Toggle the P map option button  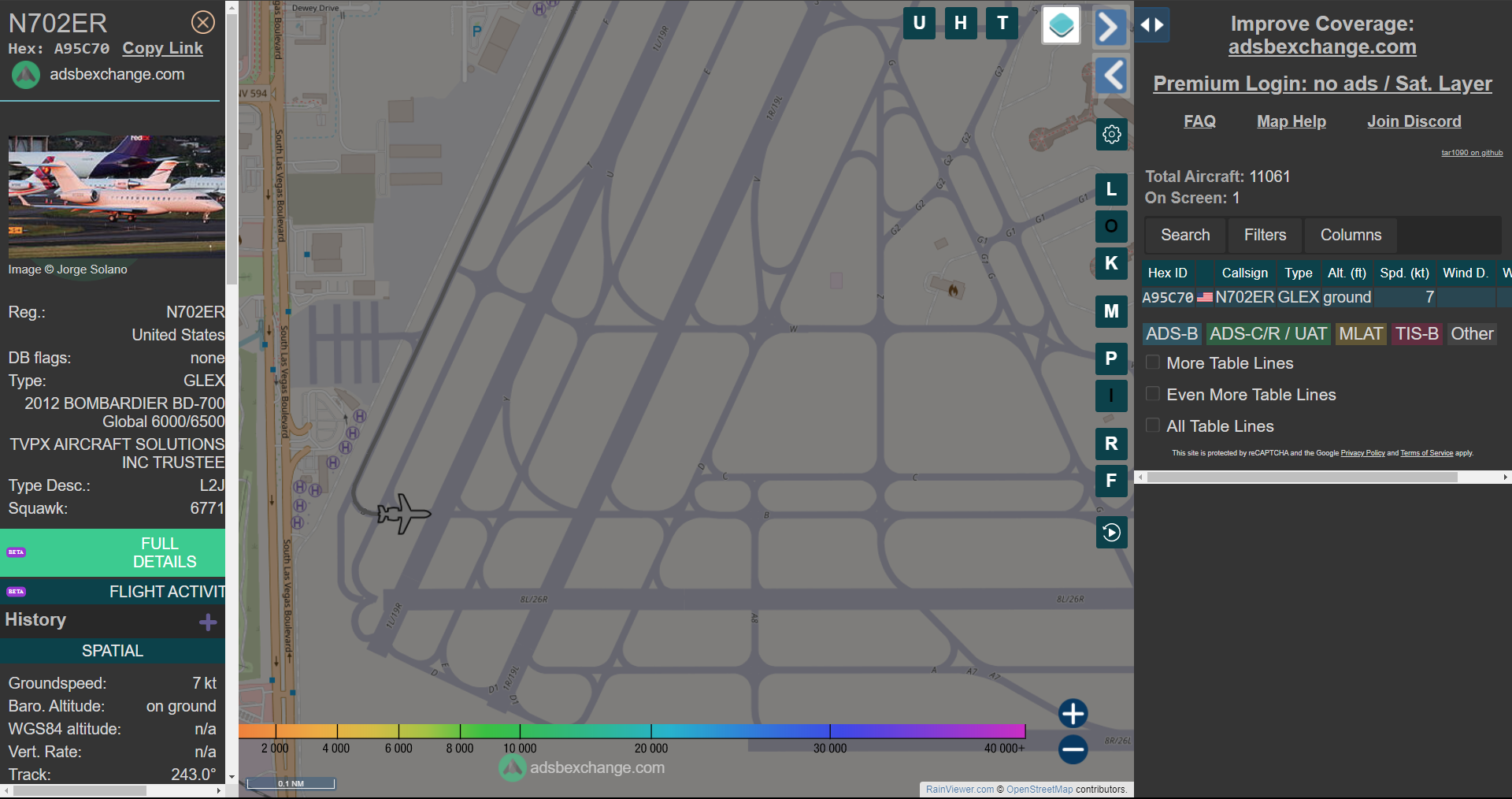point(1111,359)
